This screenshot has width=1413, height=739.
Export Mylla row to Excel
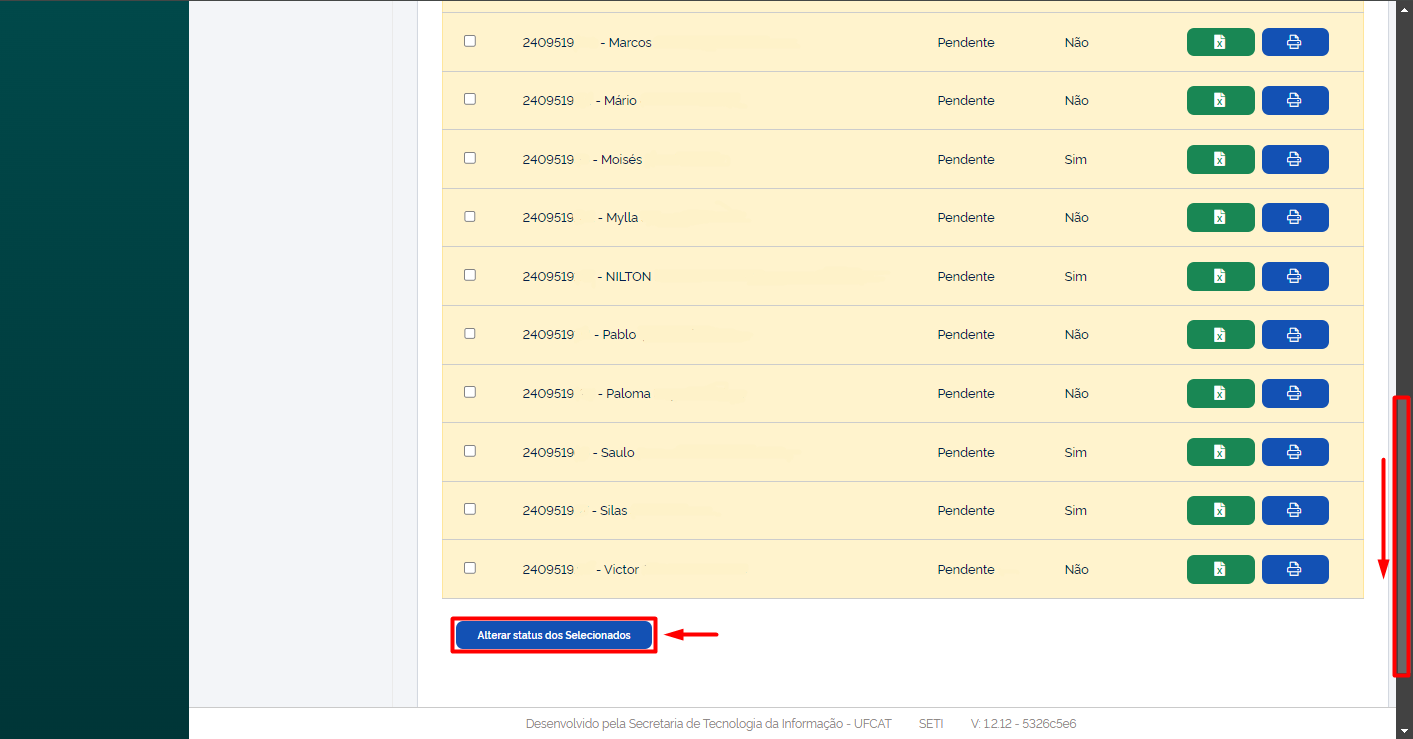pos(1220,217)
